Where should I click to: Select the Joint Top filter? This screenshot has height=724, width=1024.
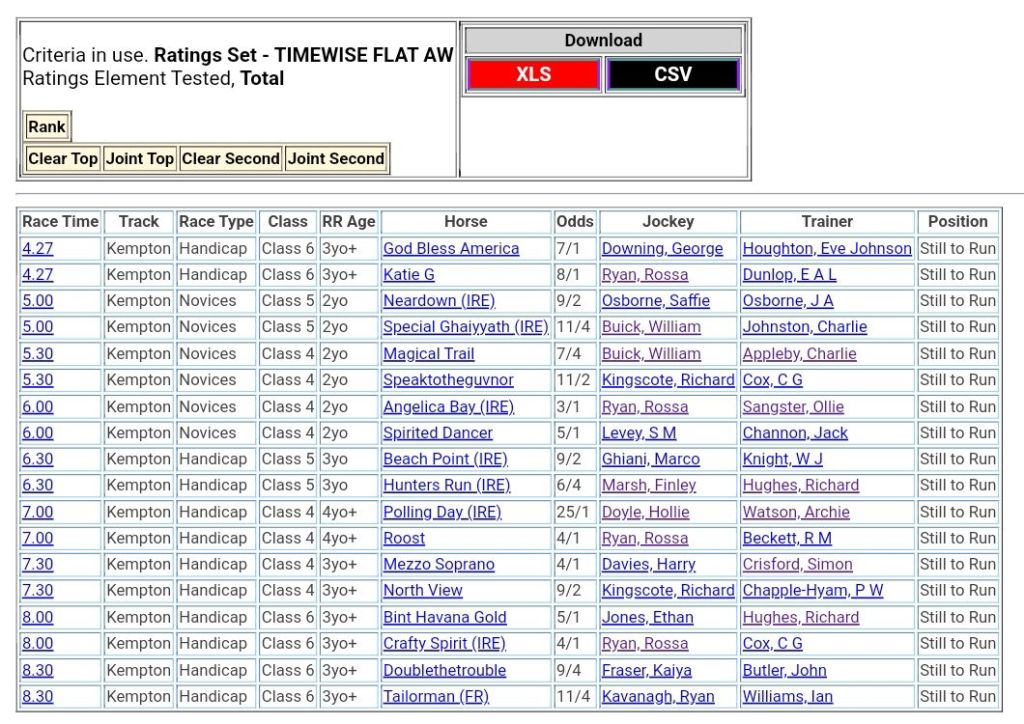(140, 158)
